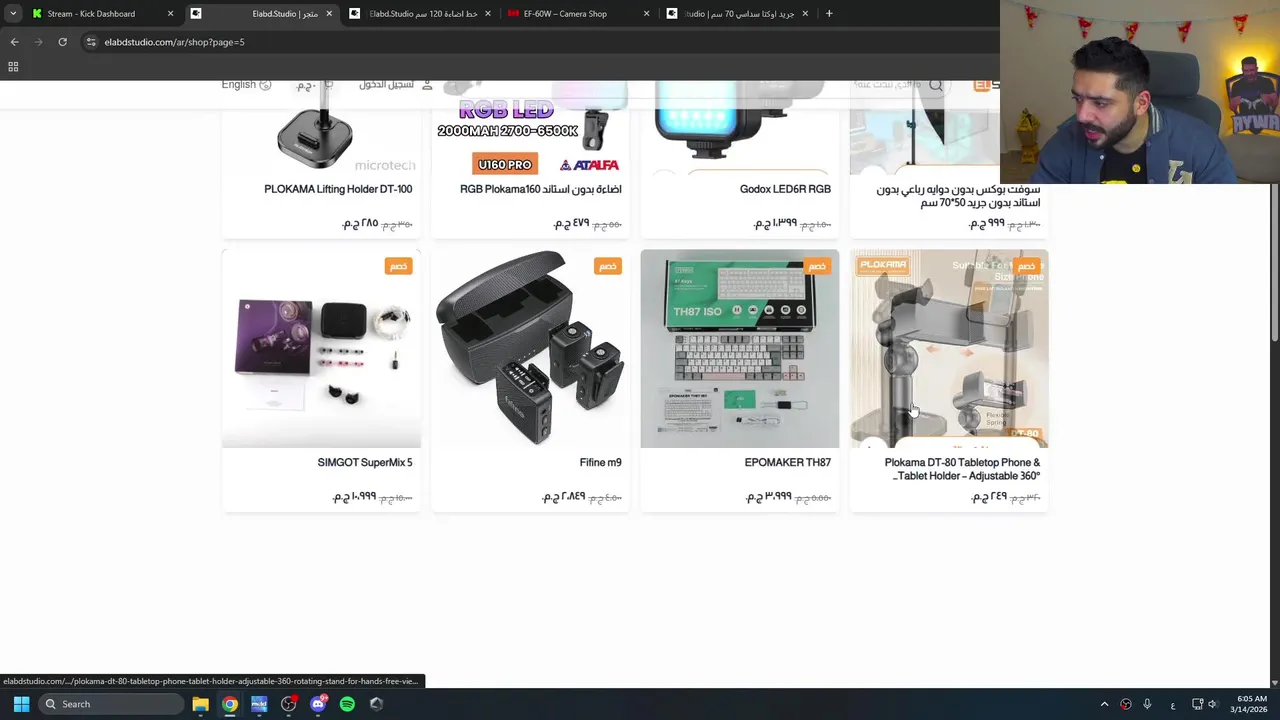Click discount badge on Fifine m9 card
The height and width of the screenshot is (720, 1280).
pos(608,266)
